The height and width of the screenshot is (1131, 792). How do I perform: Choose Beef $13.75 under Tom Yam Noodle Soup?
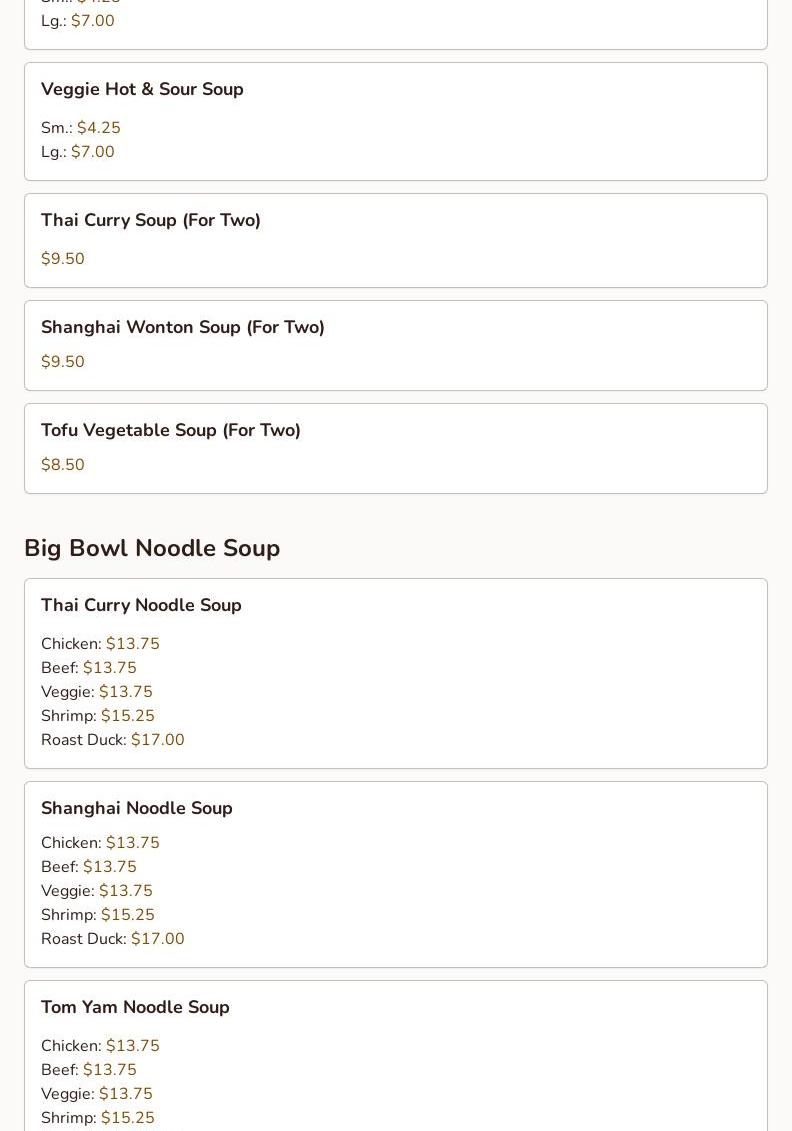89,1070
